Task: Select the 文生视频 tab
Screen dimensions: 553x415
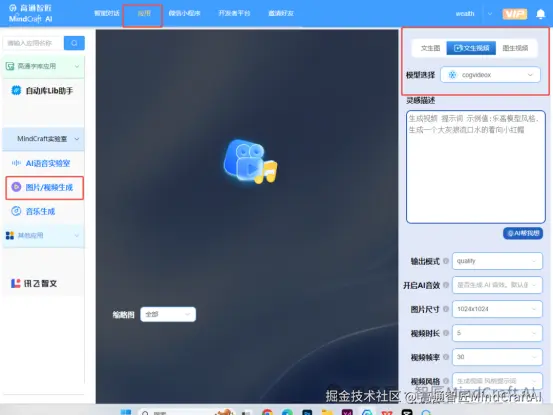Action: (x=471, y=48)
